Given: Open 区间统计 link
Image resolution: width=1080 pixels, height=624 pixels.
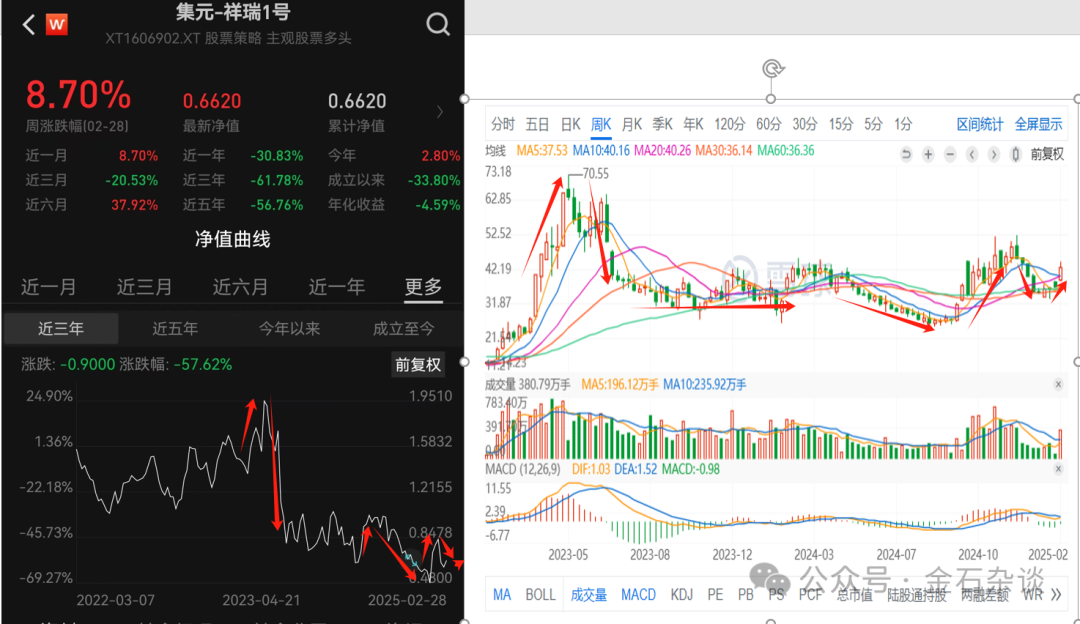Looking at the screenshot, I should coord(980,124).
